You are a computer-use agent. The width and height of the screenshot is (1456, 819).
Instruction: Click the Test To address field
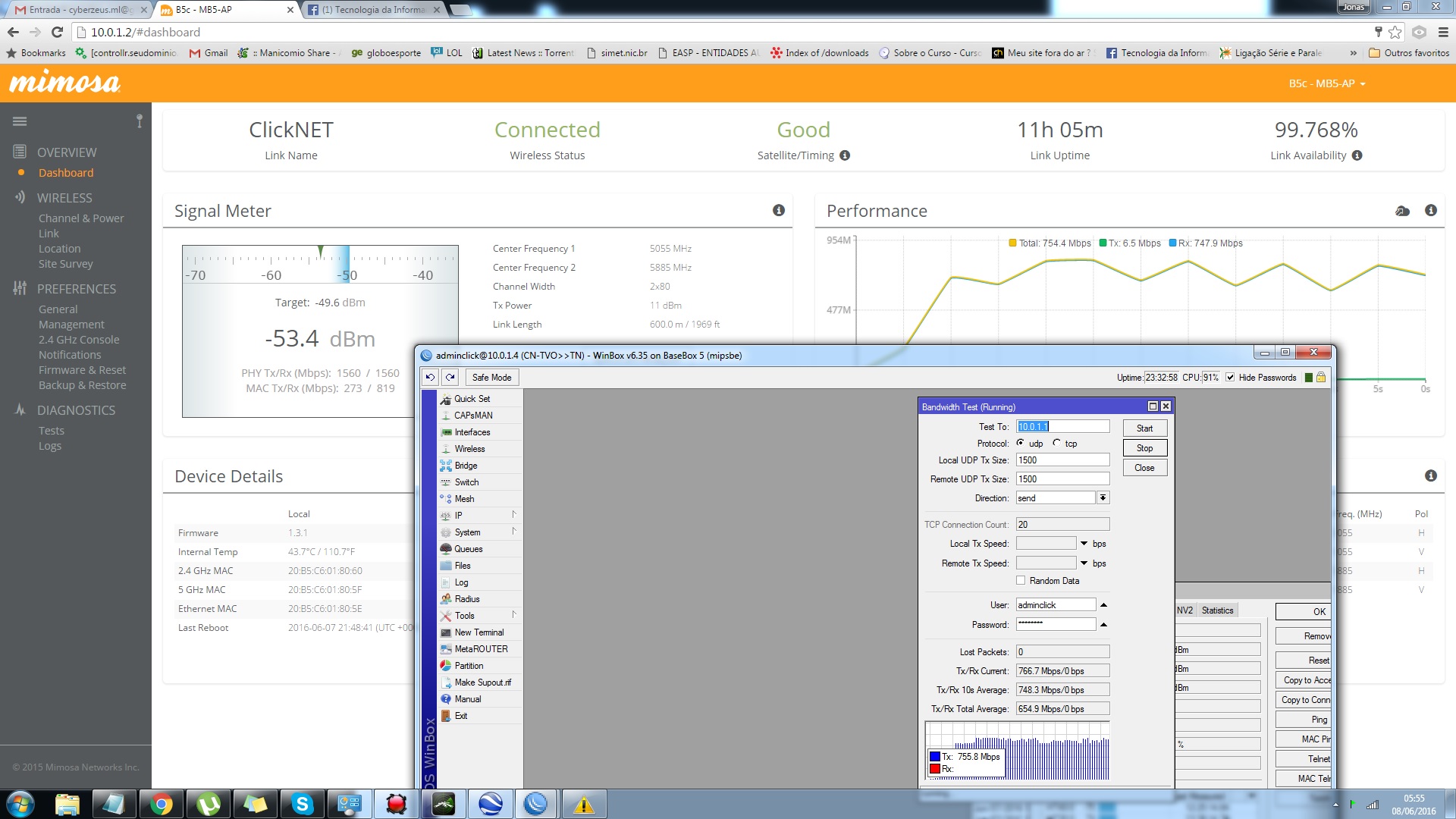[1062, 426]
